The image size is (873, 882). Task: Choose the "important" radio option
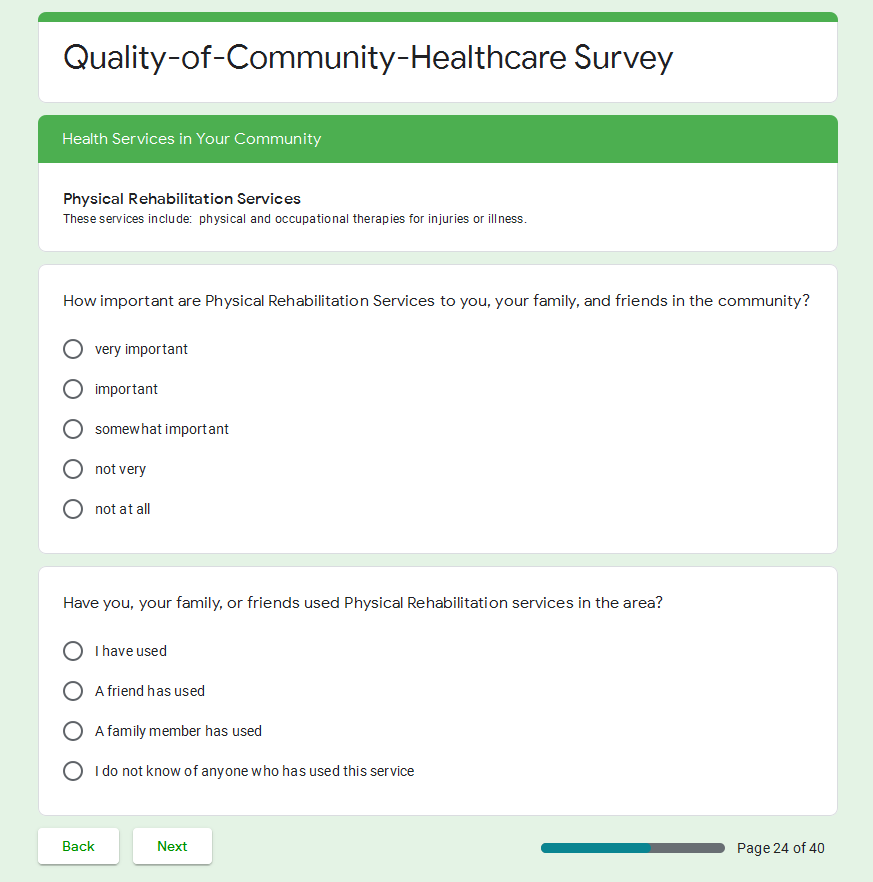[x=73, y=389]
